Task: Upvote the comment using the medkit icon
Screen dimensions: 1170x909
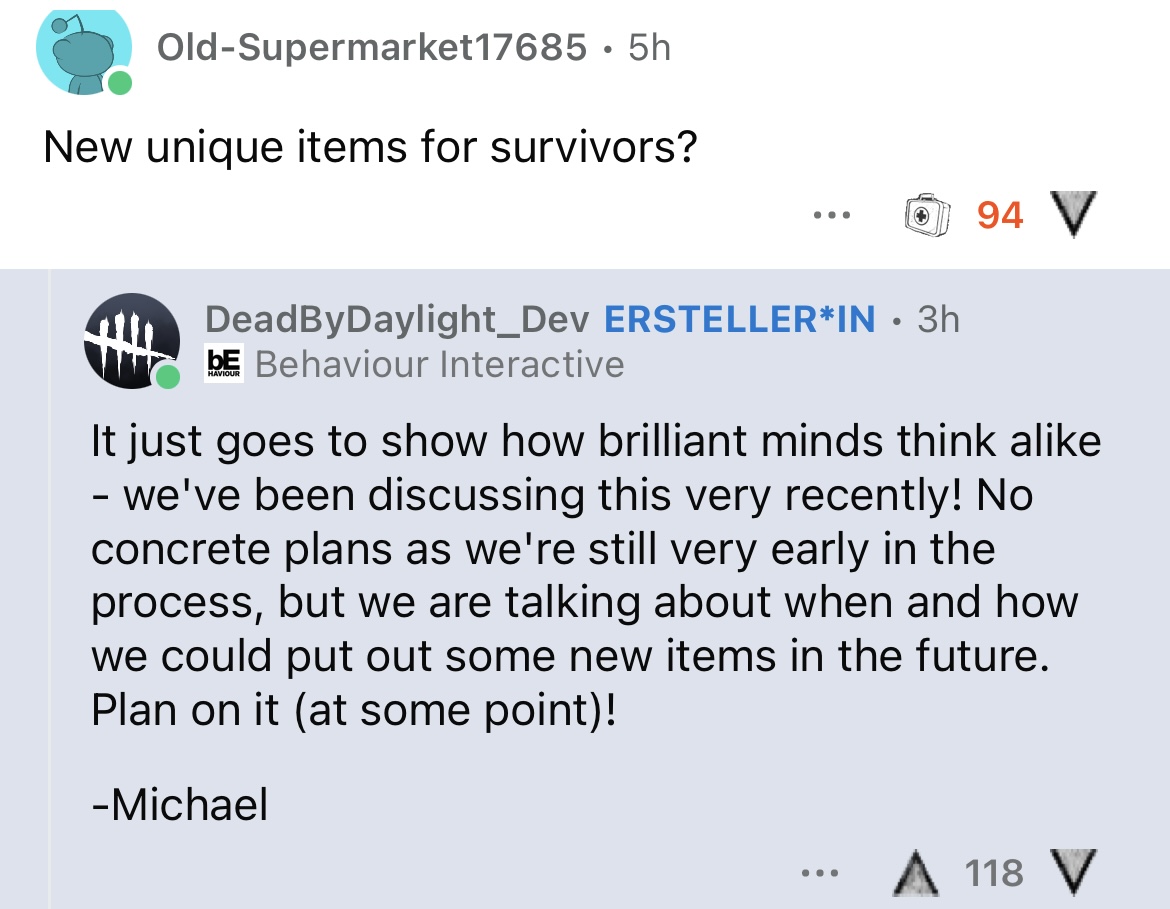Action: click(927, 215)
